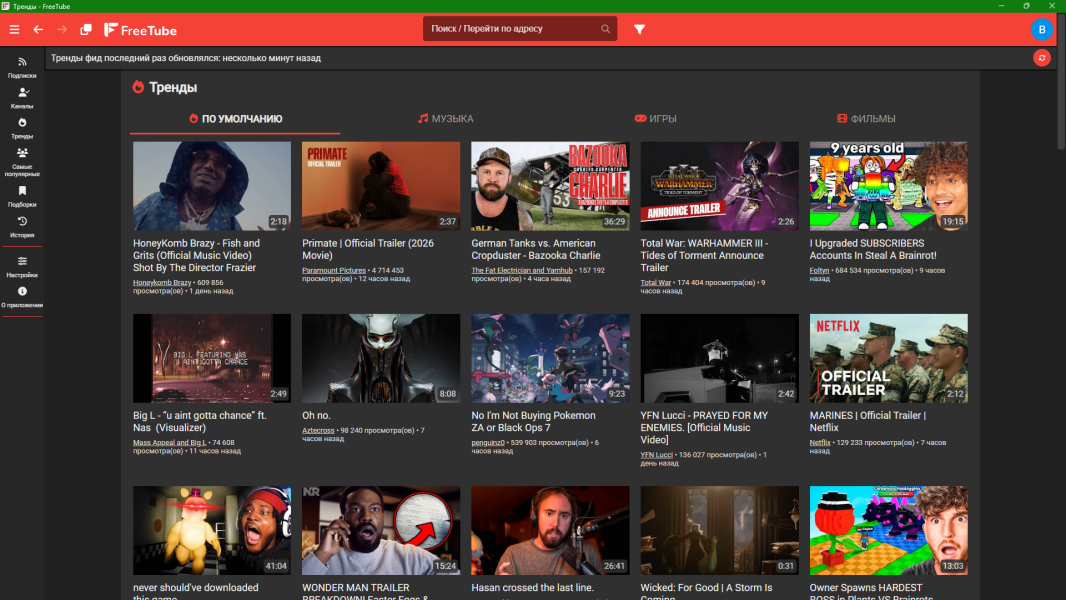Open Подборки playlists in the sidebar
The image size is (1066, 600).
22,196
